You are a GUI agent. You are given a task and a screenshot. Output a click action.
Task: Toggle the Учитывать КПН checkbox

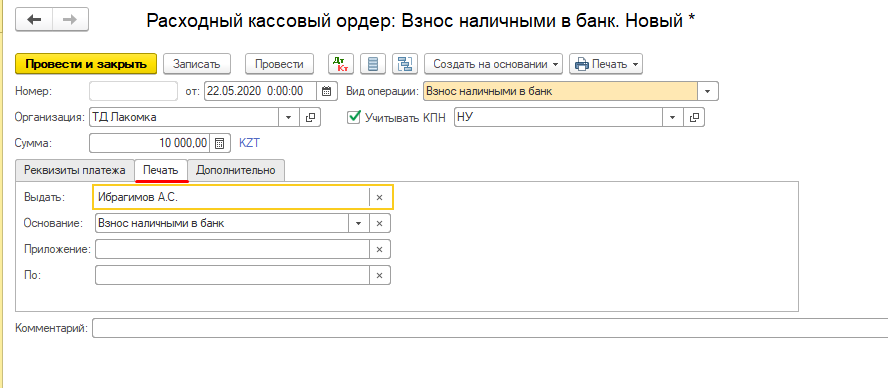(x=354, y=117)
